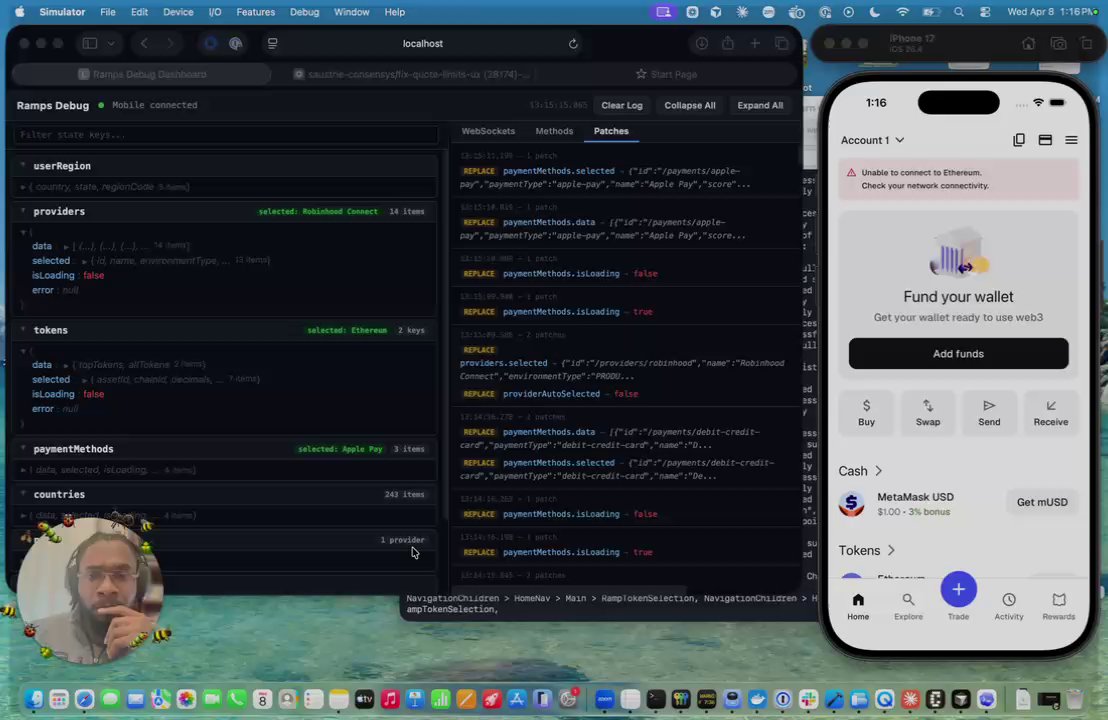This screenshot has width=1108, height=720.
Task: Open the File menu
Action: [x=107, y=12]
